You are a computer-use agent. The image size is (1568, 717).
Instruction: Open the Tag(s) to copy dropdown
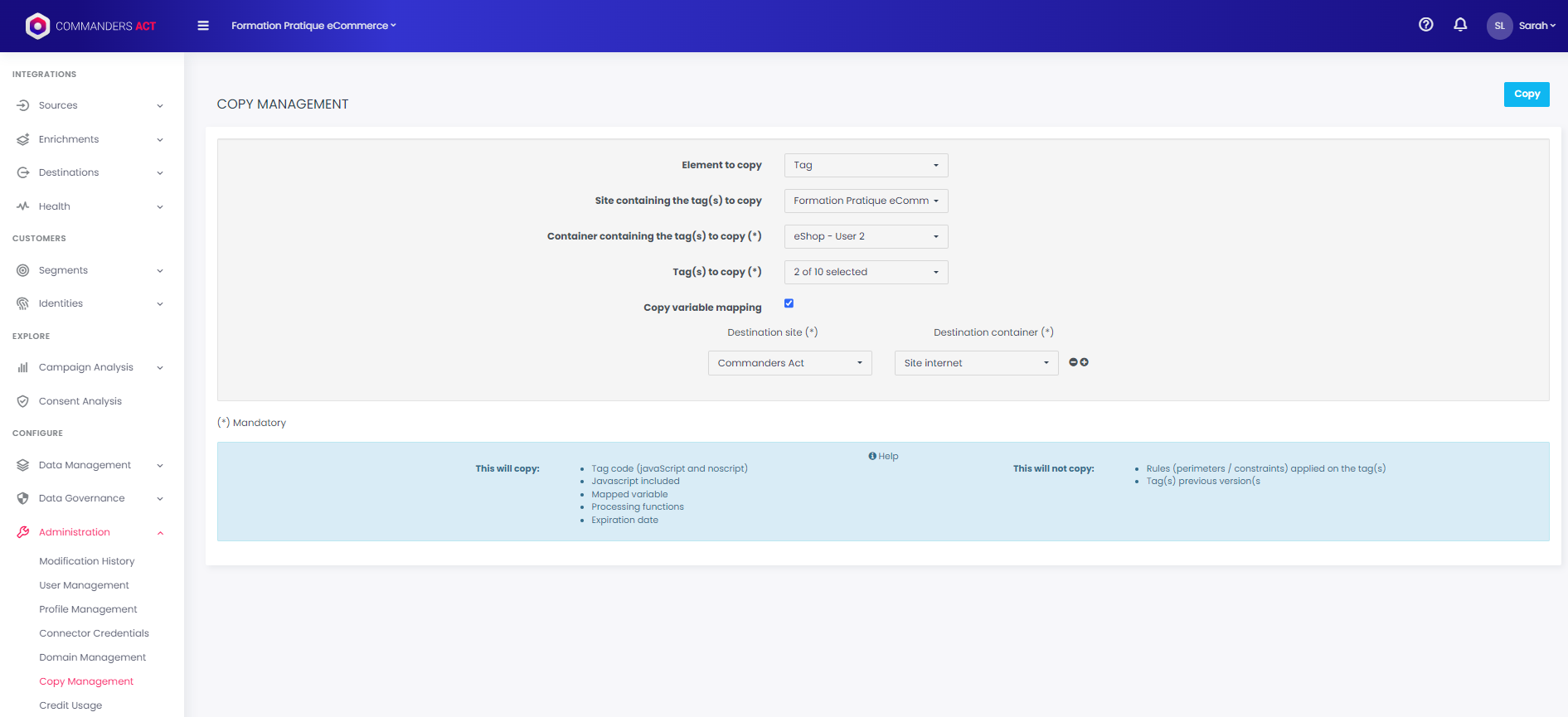pos(866,272)
